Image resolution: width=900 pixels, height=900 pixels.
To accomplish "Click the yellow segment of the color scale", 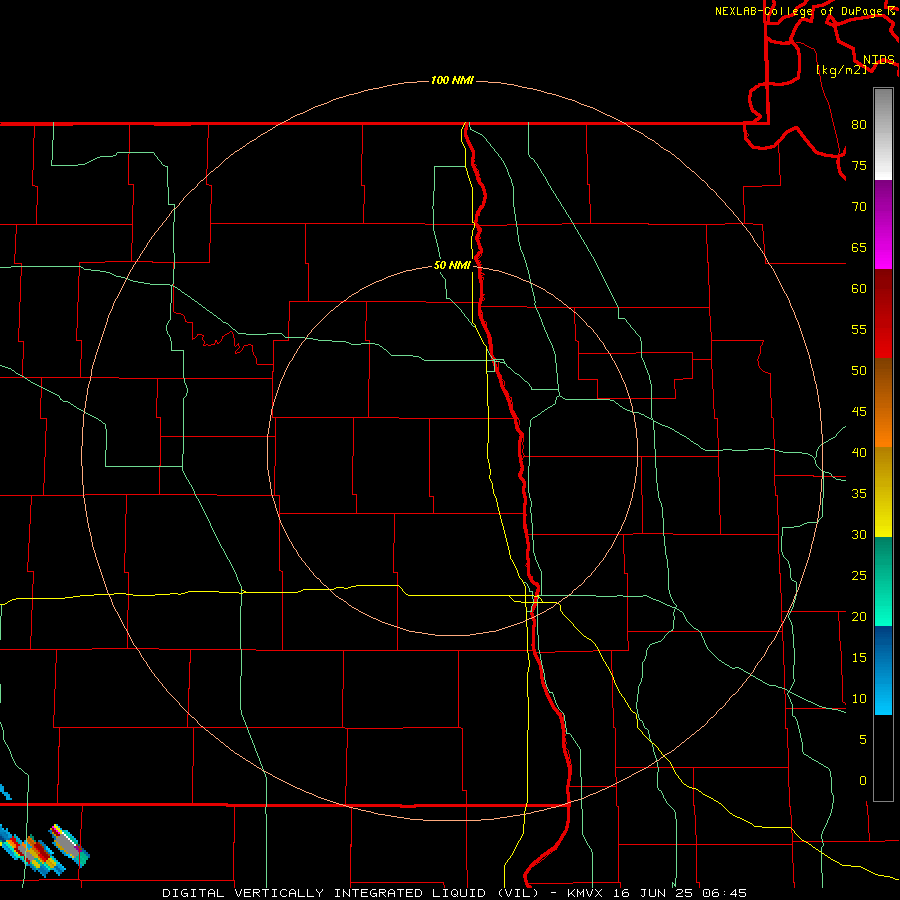I will (883, 492).
